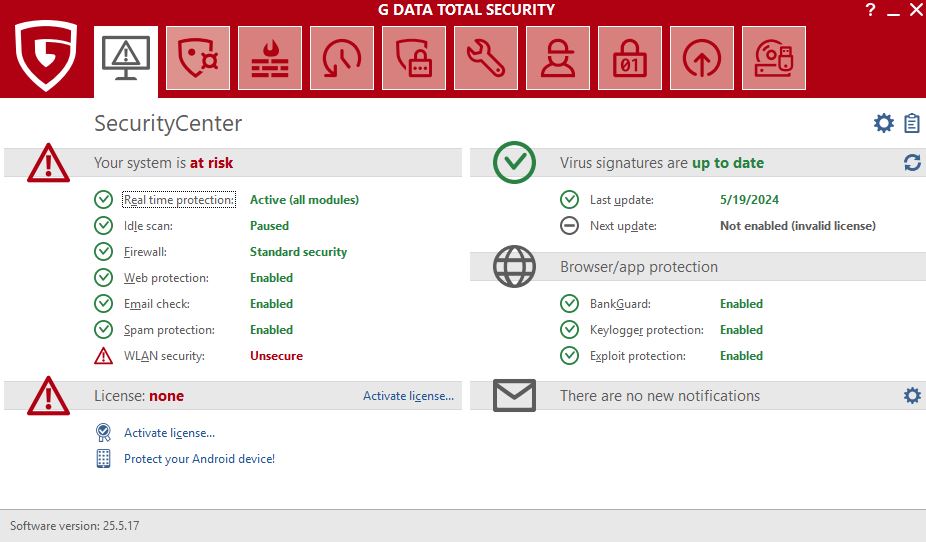Click the license ribbon badge icon
Viewport: 926px width, 542px height.
point(103,433)
